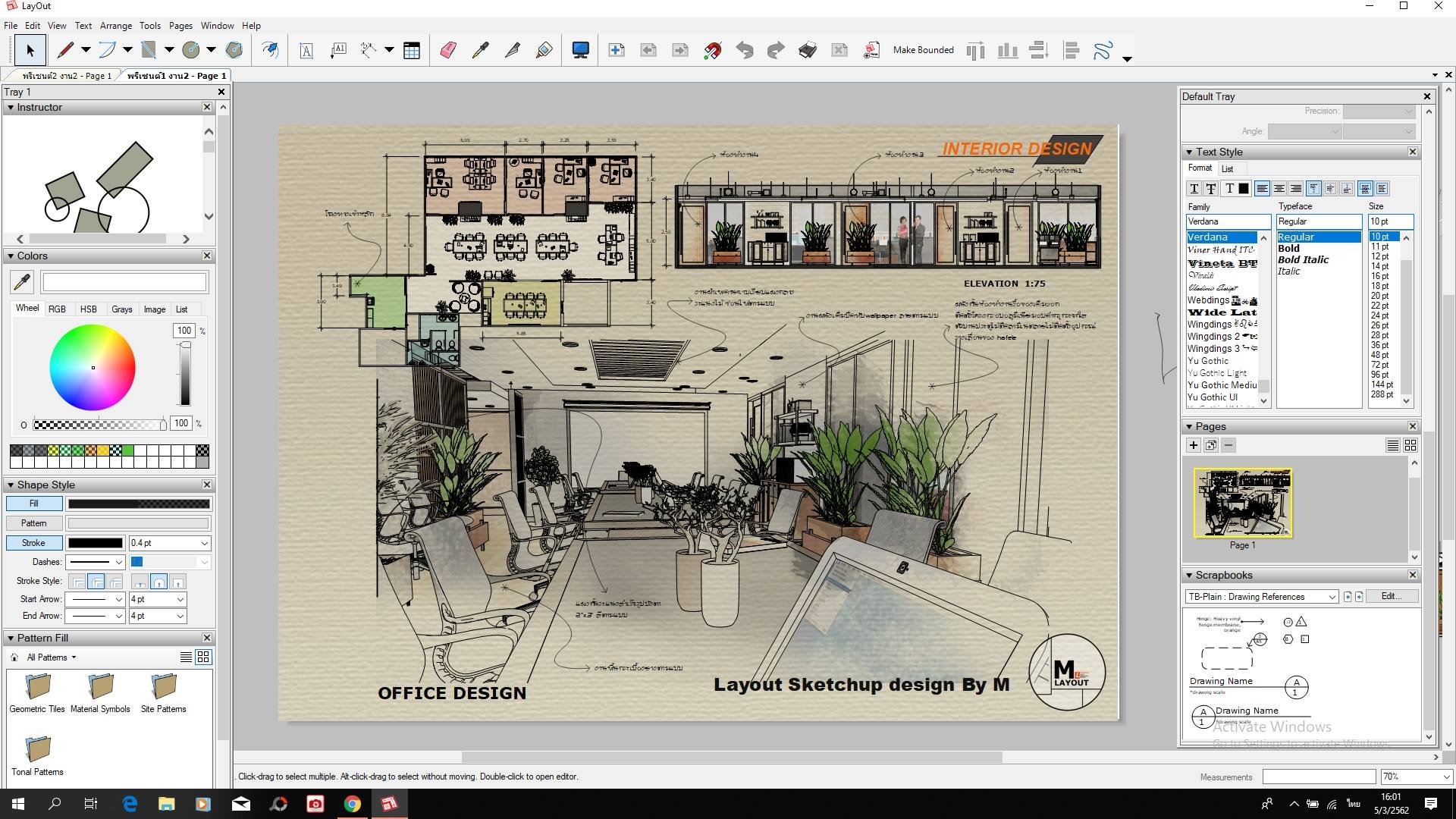This screenshot has width=1456, height=819.
Task: Collapse the Instructor panel
Action: click(x=11, y=108)
